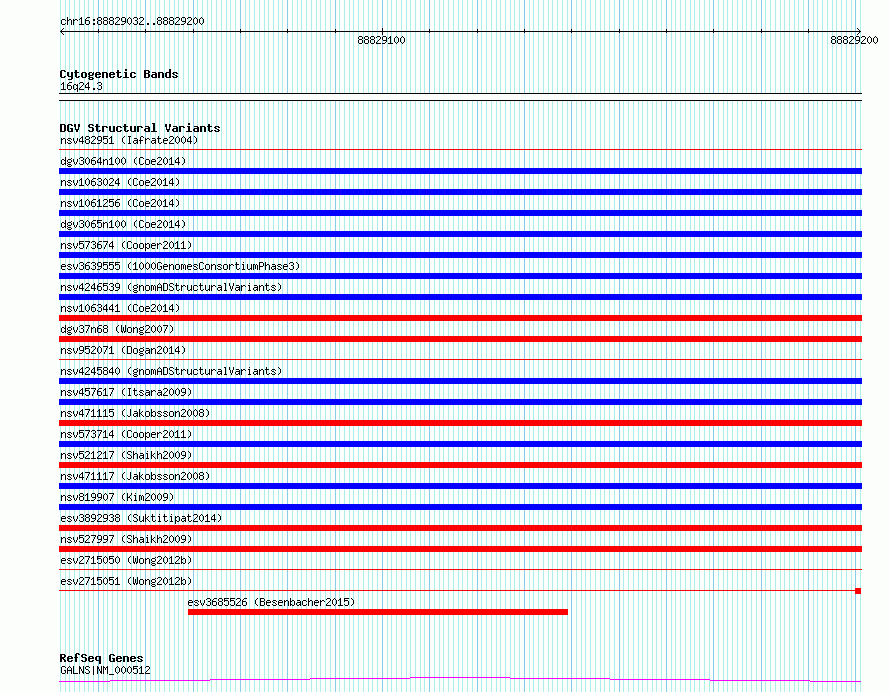
Task: Open variant nsv573674 (Cooper2011)
Action: (126, 245)
